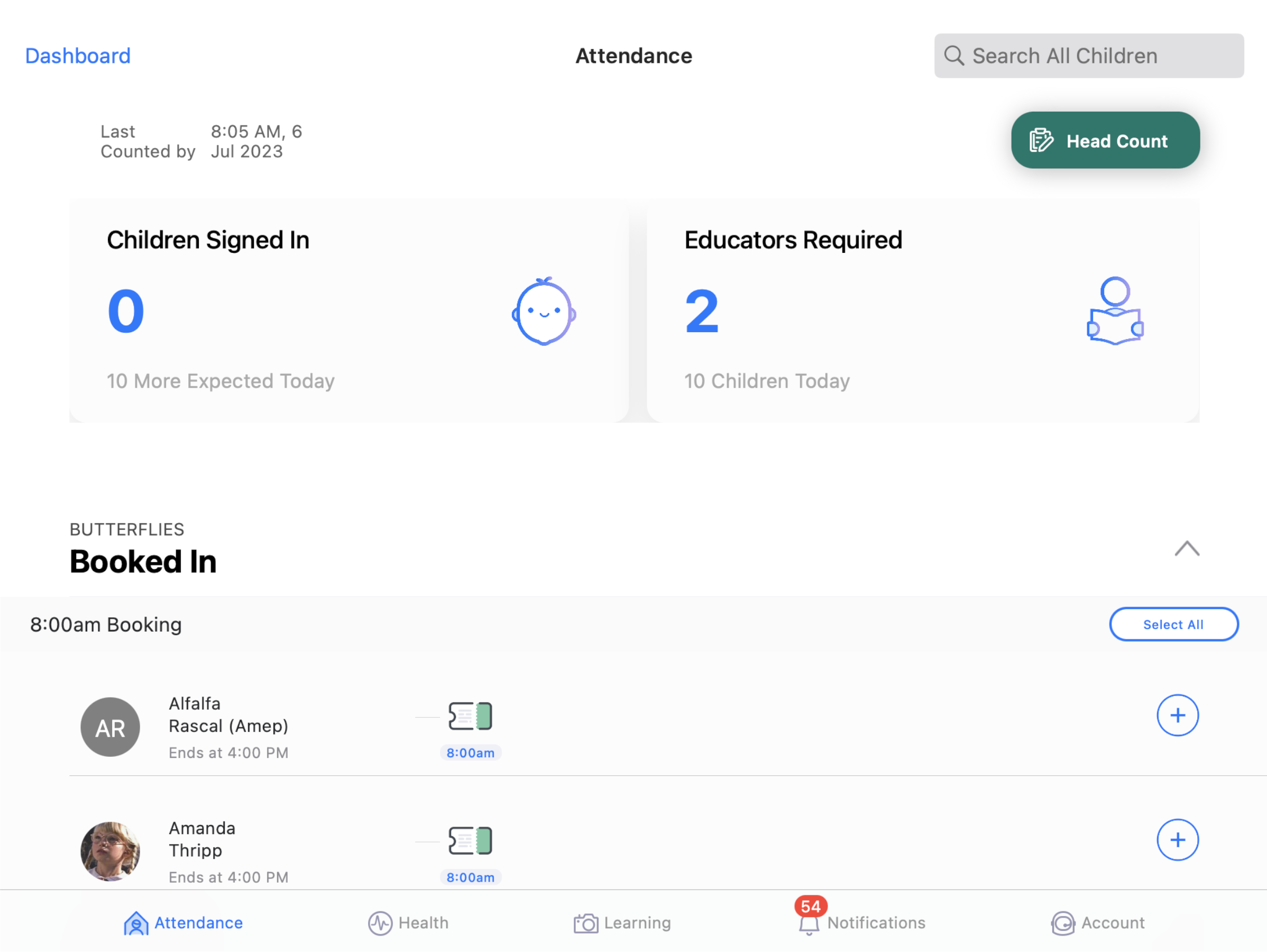1267x952 pixels.
Task: Click the booking ticket icon next to Amanda Thripp
Action: point(470,840)
